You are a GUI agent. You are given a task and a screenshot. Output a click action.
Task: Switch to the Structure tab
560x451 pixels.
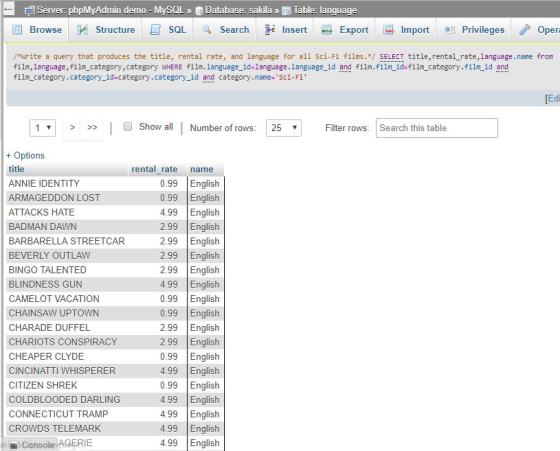[x=106, y=30]
